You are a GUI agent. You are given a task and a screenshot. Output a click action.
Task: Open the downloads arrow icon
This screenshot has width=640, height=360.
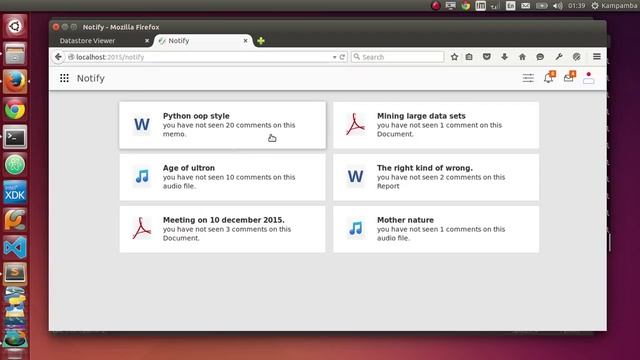(504, 57)
